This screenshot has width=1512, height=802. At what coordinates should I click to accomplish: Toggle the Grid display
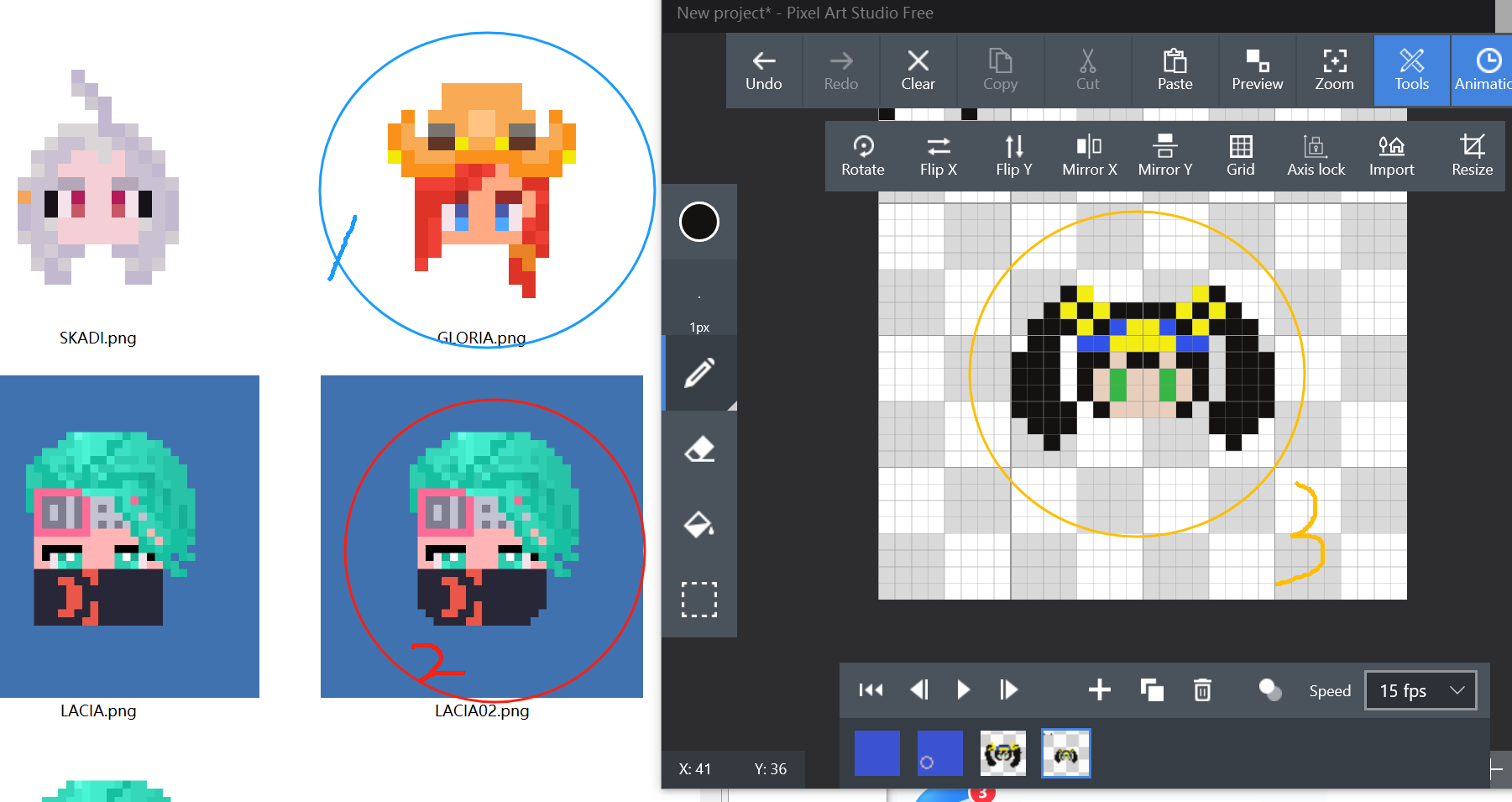point(1241,156)
